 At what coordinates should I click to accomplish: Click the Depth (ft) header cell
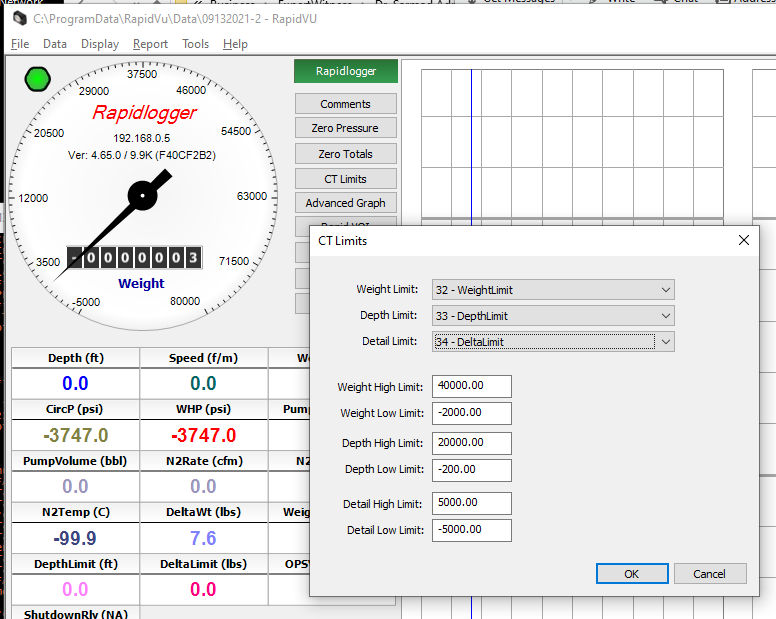[x=76, y=358]
